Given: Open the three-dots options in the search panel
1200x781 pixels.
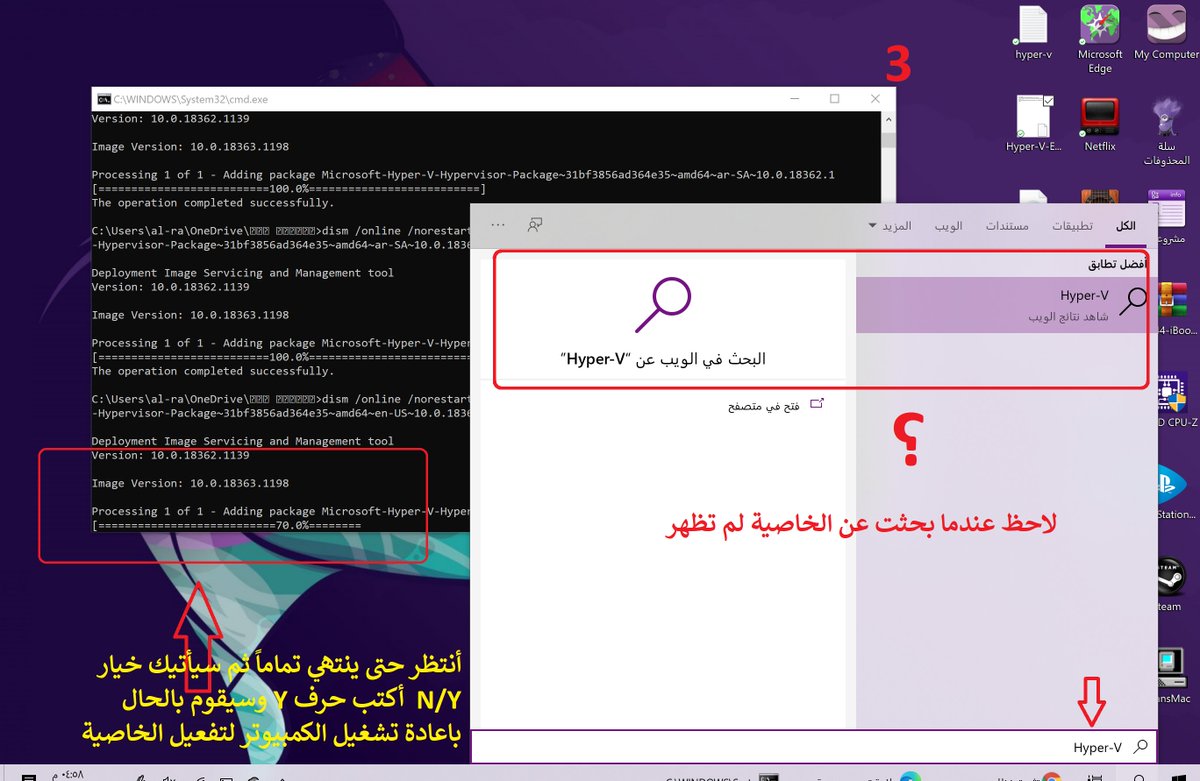Looking at the screenshot, I should 498,225.
